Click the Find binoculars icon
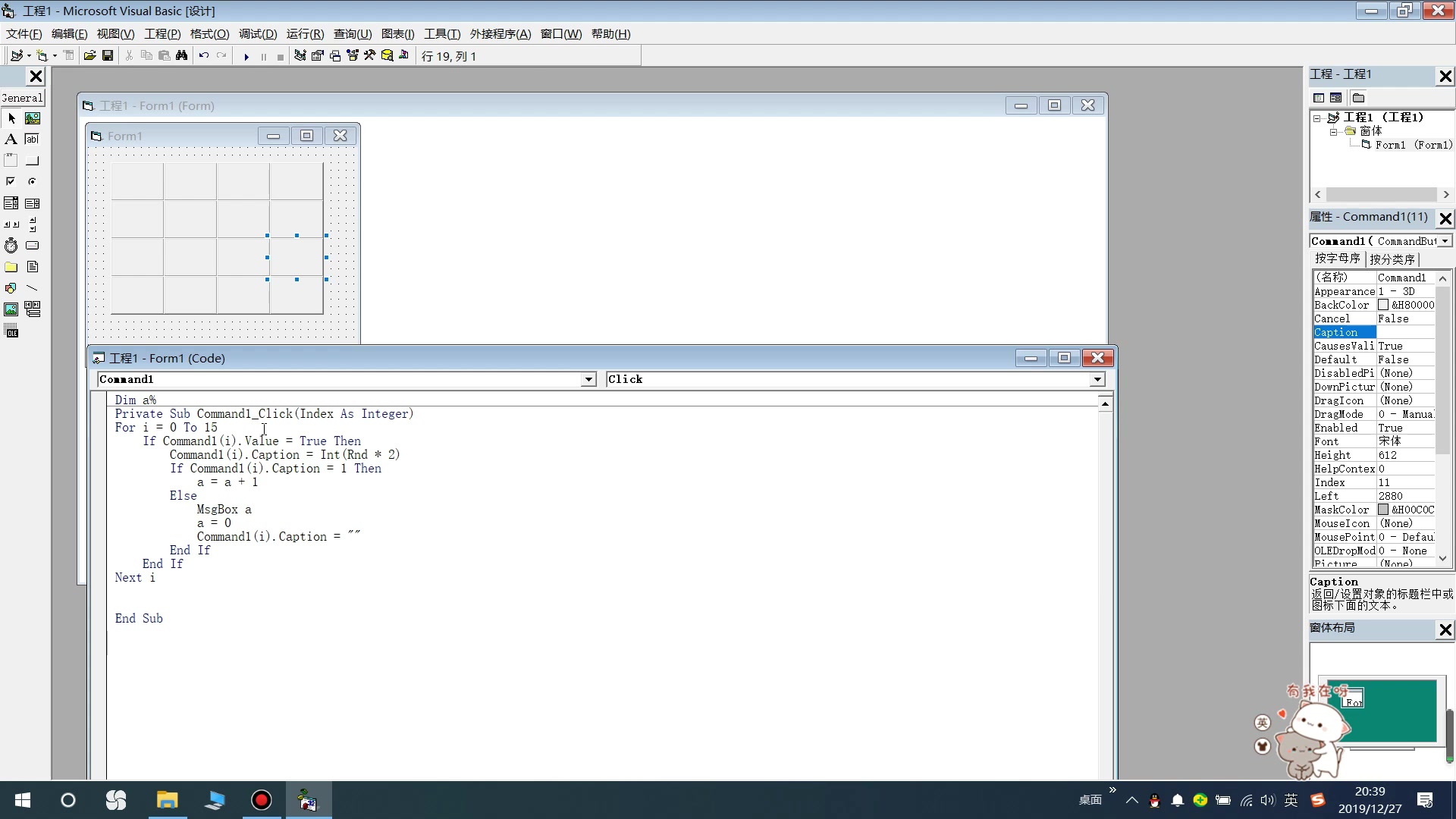The image size is (1456, 819). (x=181, y=56)
